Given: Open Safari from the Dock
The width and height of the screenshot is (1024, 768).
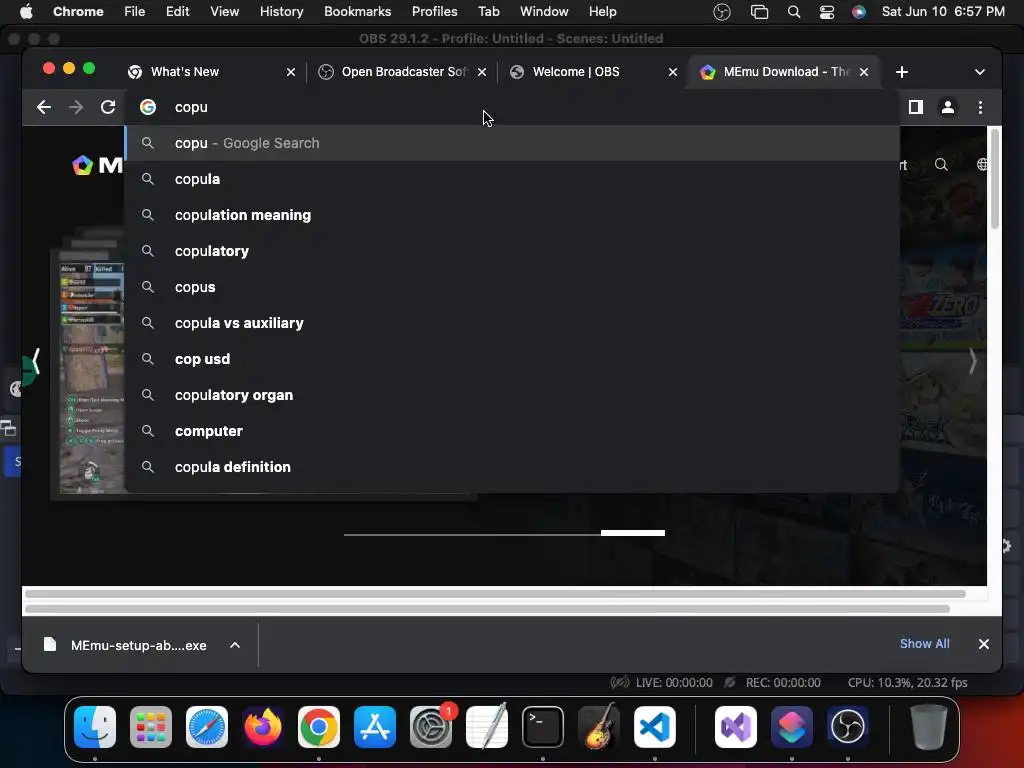Looking at the screenshot, I should pos(207,726).
